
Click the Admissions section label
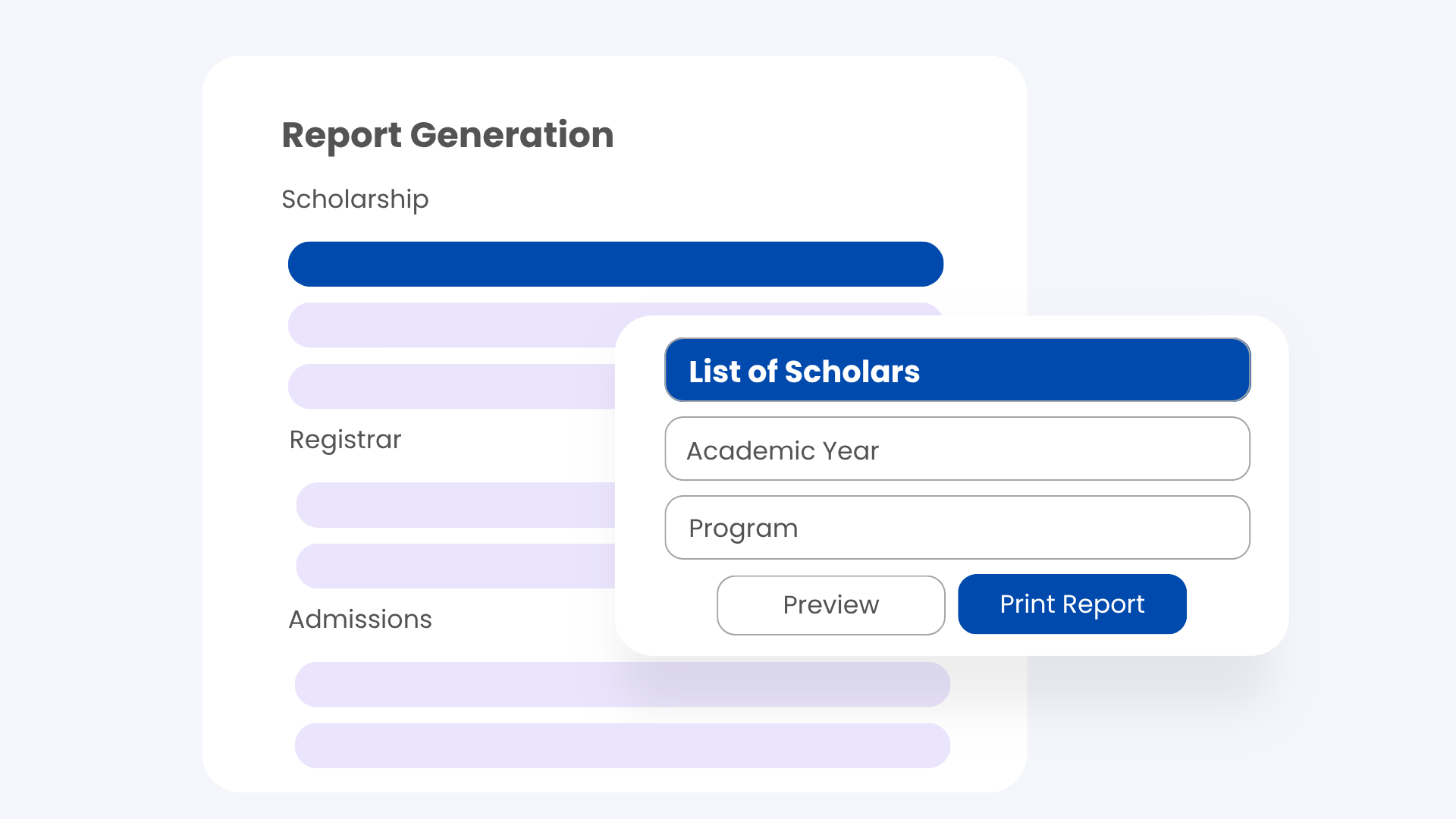click(x=360, y=620)
